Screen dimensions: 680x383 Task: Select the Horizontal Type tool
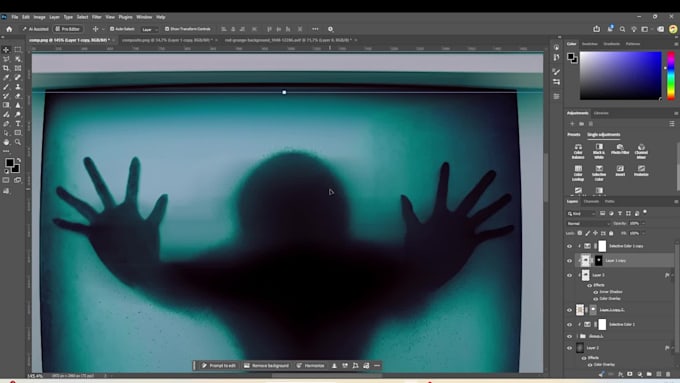[x=18, y=124]
